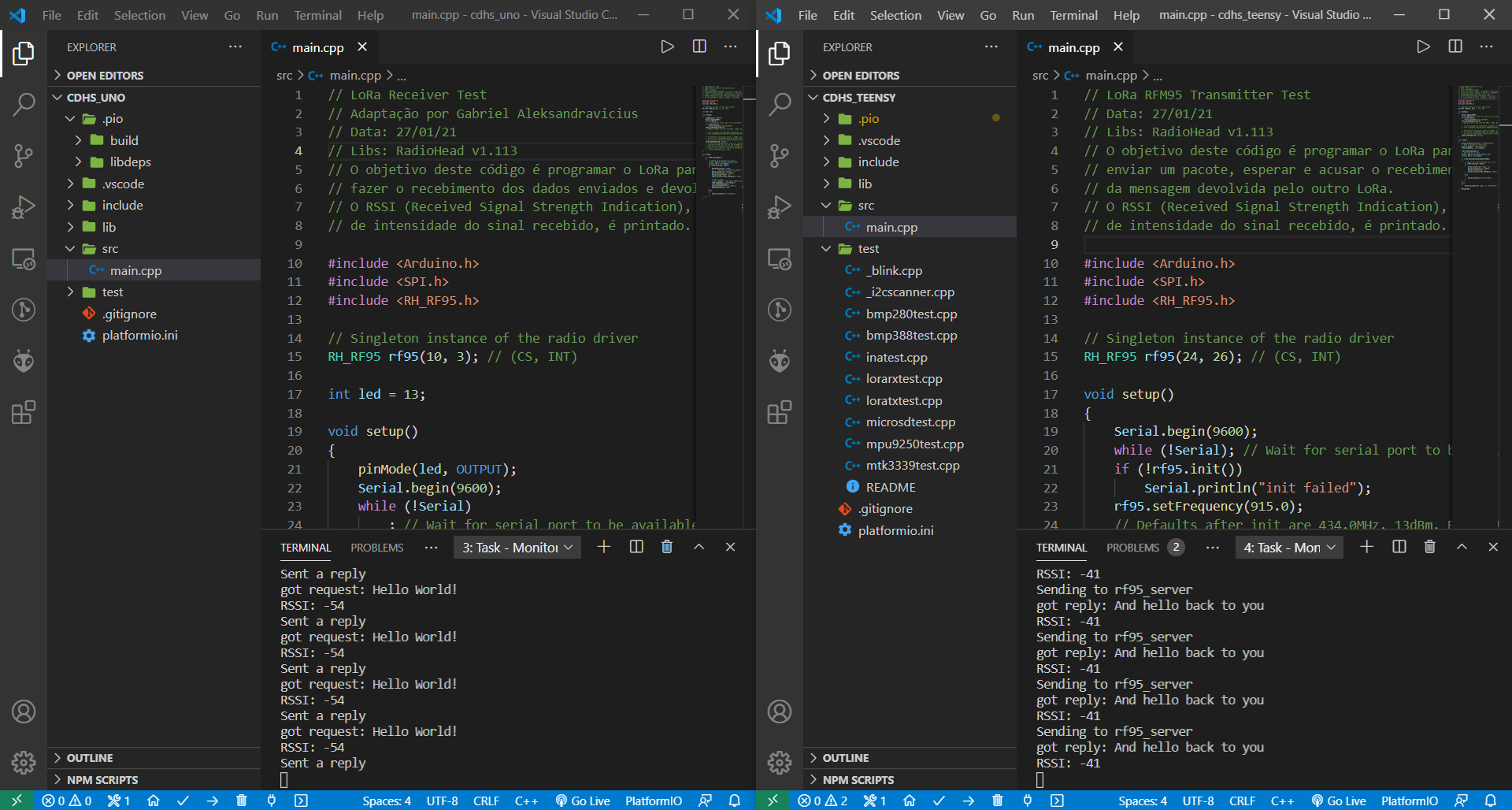This screenshot has width=1512, height=810.
Task: Open Explorer more actions ellipsis in right window
Action: tap(991, 46)
